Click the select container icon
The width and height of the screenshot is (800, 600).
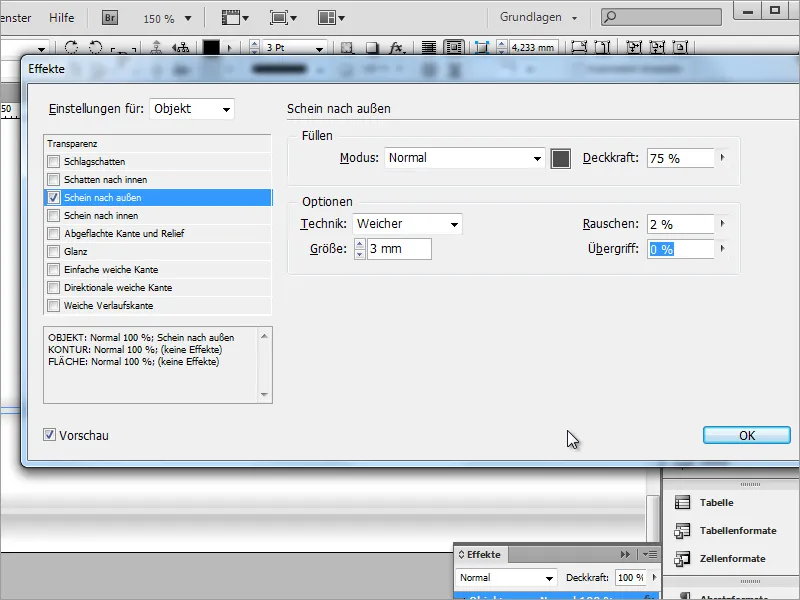tap(156, 47)
